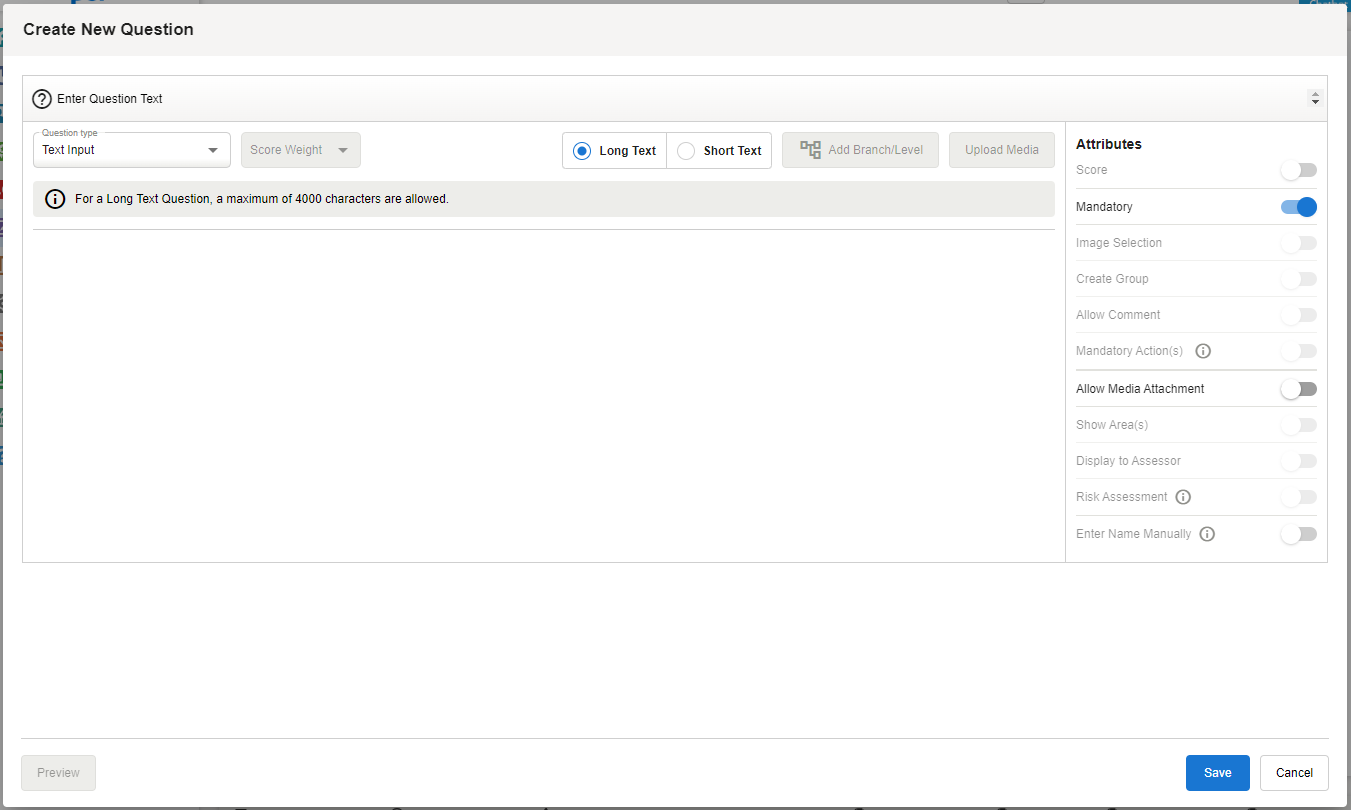Click the Save button
Viewport: 1351px width, 810px height.
pos(1217,773)
